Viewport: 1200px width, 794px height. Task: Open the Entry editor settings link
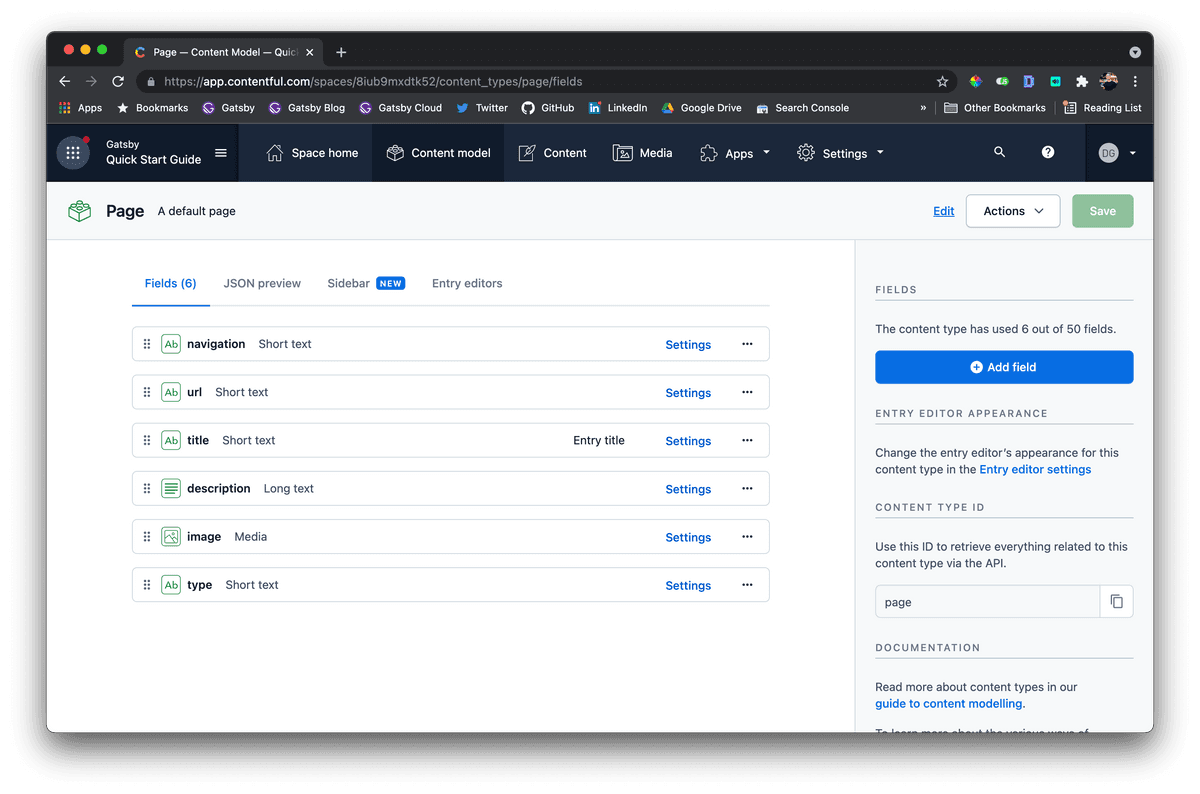(x=1034, y=469)
